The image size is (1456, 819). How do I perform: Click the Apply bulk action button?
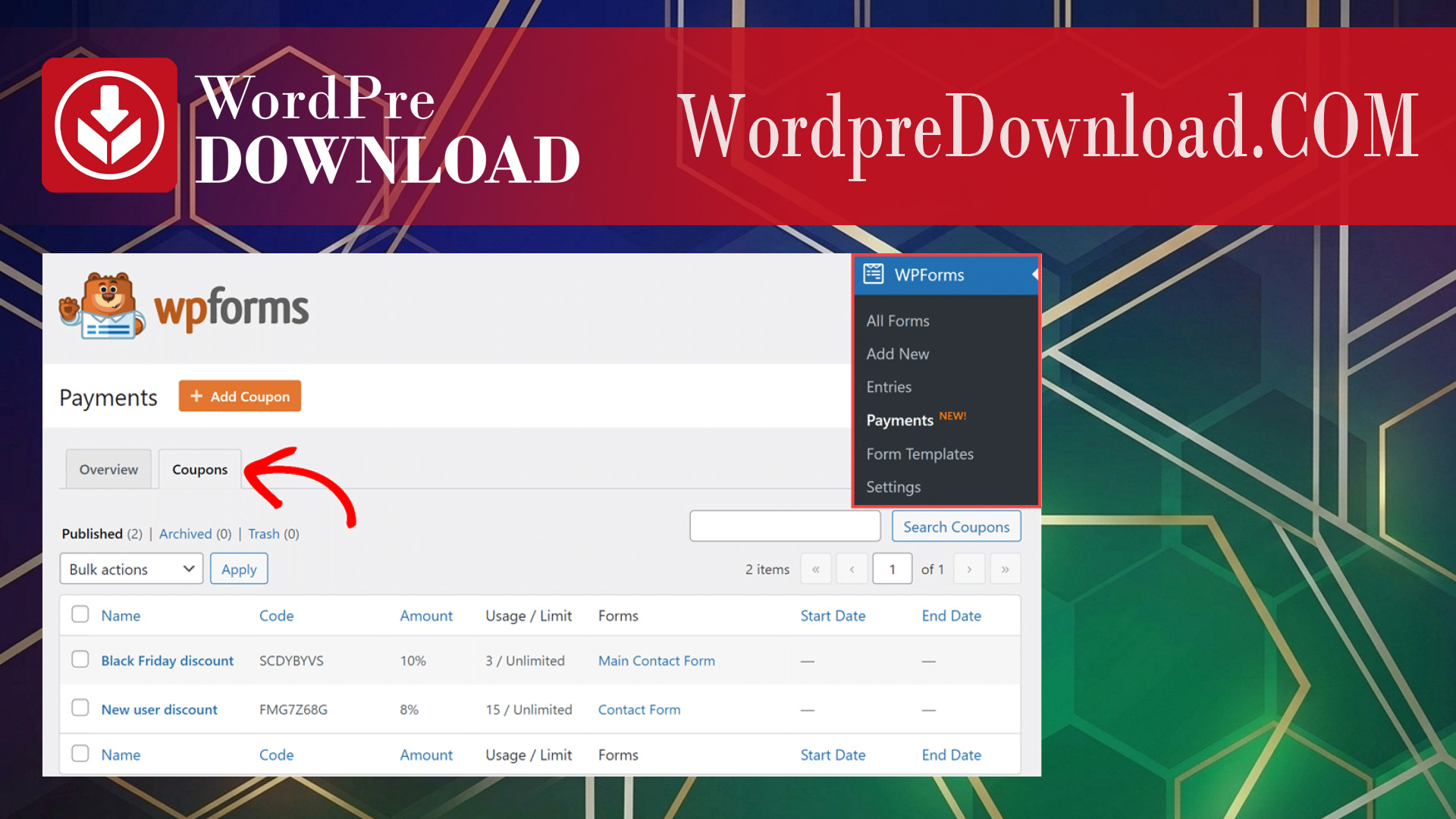(x=239, y=569)
